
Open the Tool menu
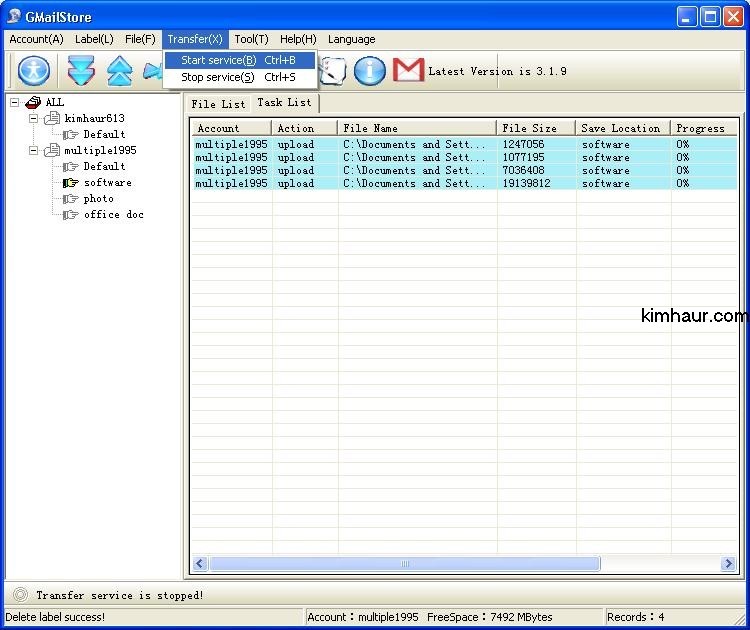click(251, 39)
